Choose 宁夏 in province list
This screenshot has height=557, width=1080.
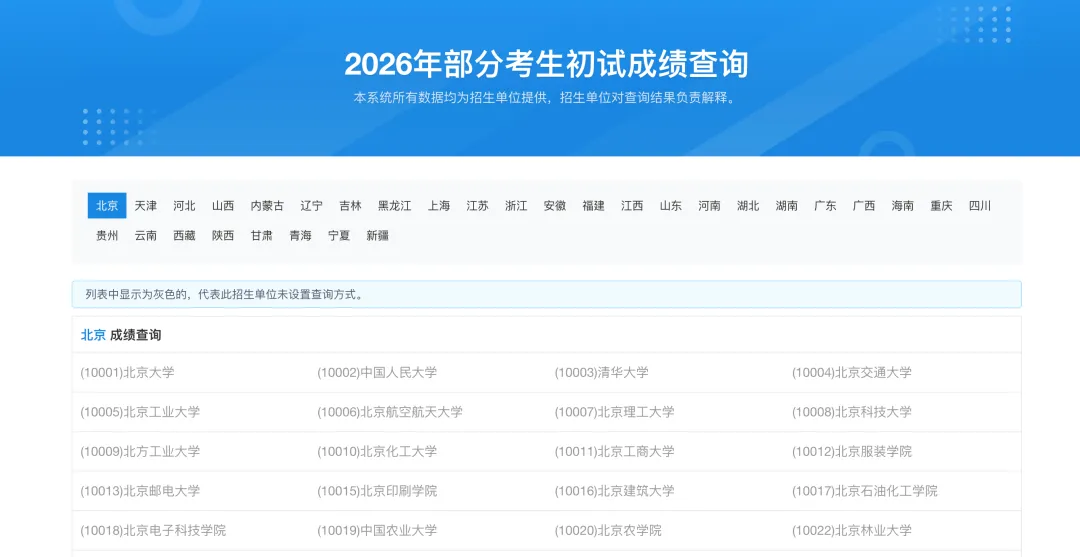click(339, 235)
